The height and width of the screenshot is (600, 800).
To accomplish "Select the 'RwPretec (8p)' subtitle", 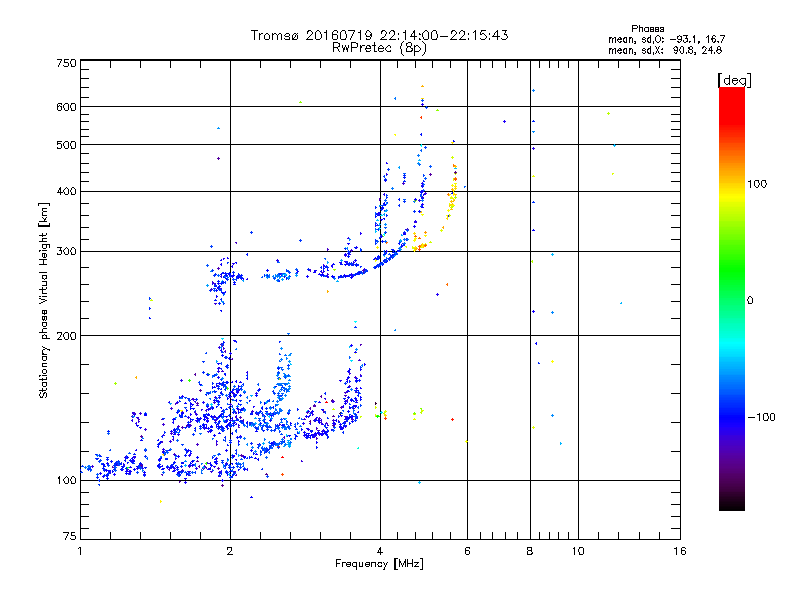I will (x=379, y=48).
